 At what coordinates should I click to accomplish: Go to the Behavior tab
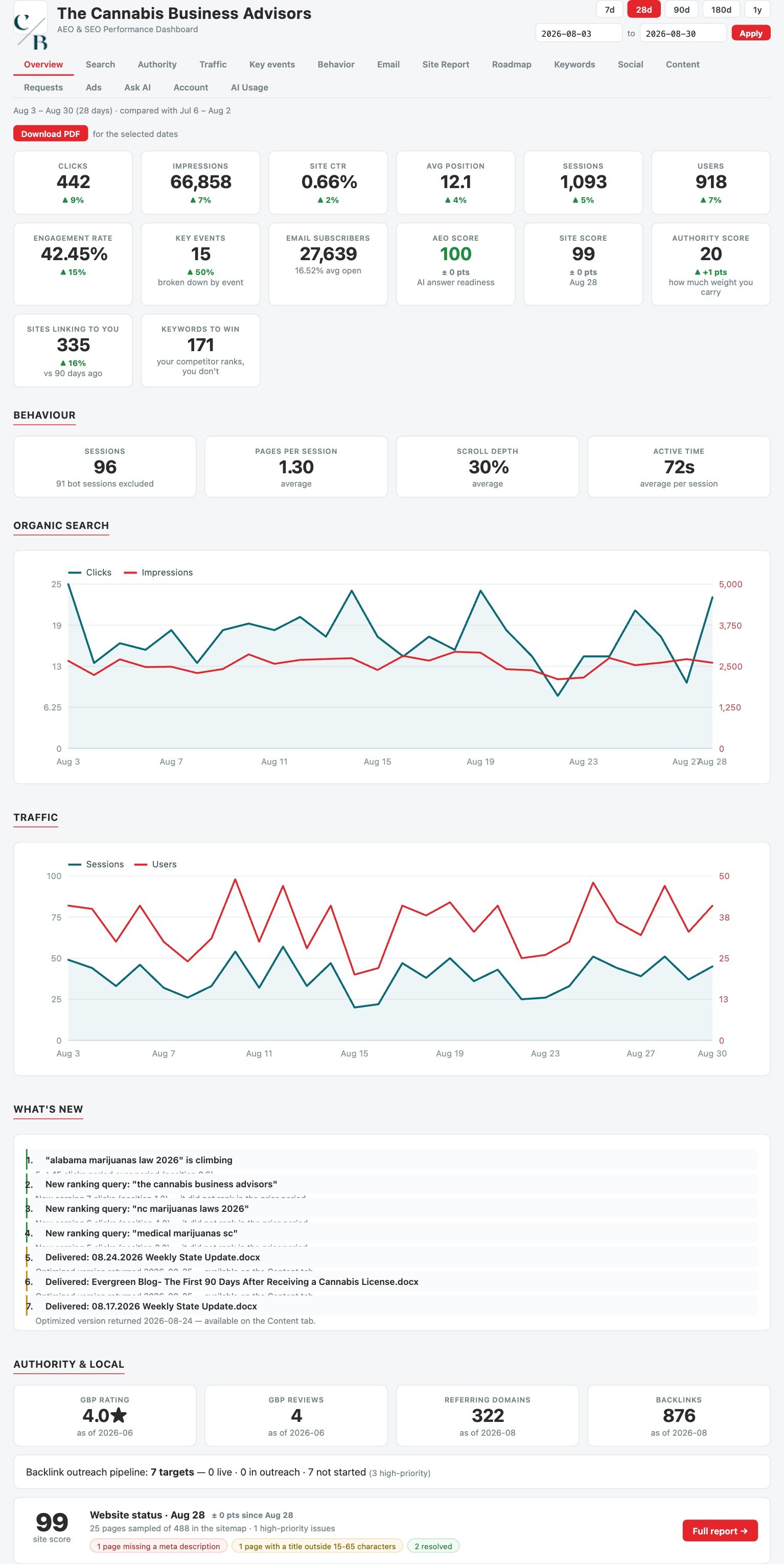[x=336, y=64]
